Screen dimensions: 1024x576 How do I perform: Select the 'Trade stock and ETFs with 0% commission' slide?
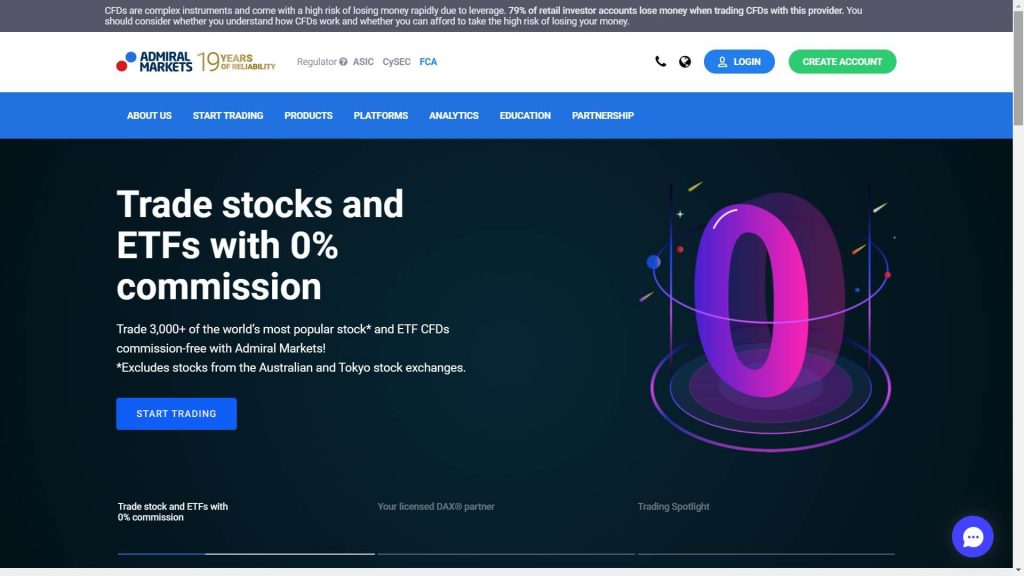click(172, 511)
